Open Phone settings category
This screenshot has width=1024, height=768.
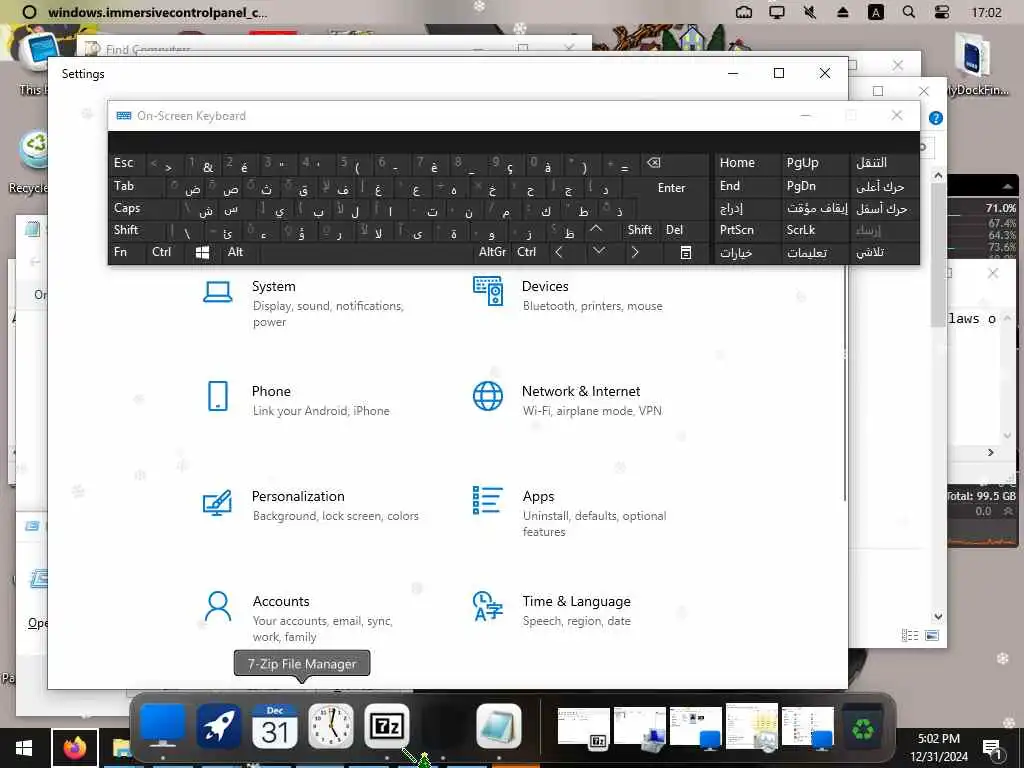(297, 400)
